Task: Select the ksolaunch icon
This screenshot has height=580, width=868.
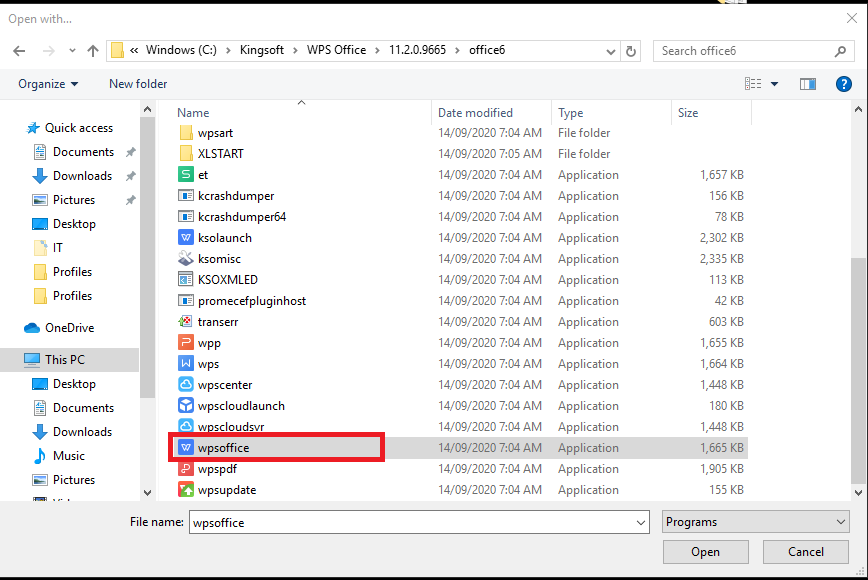Action: coord(186,237)
